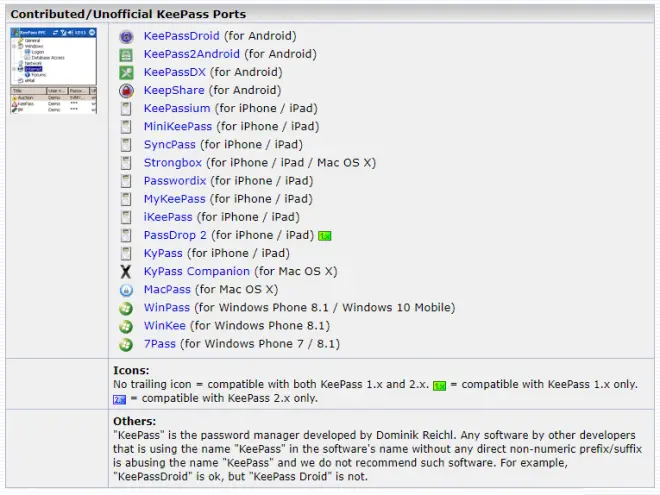Click '(for iPhone / iPad / Mac OS X)' text
This screenshot has width=660, height=495.
coord(291,162)
